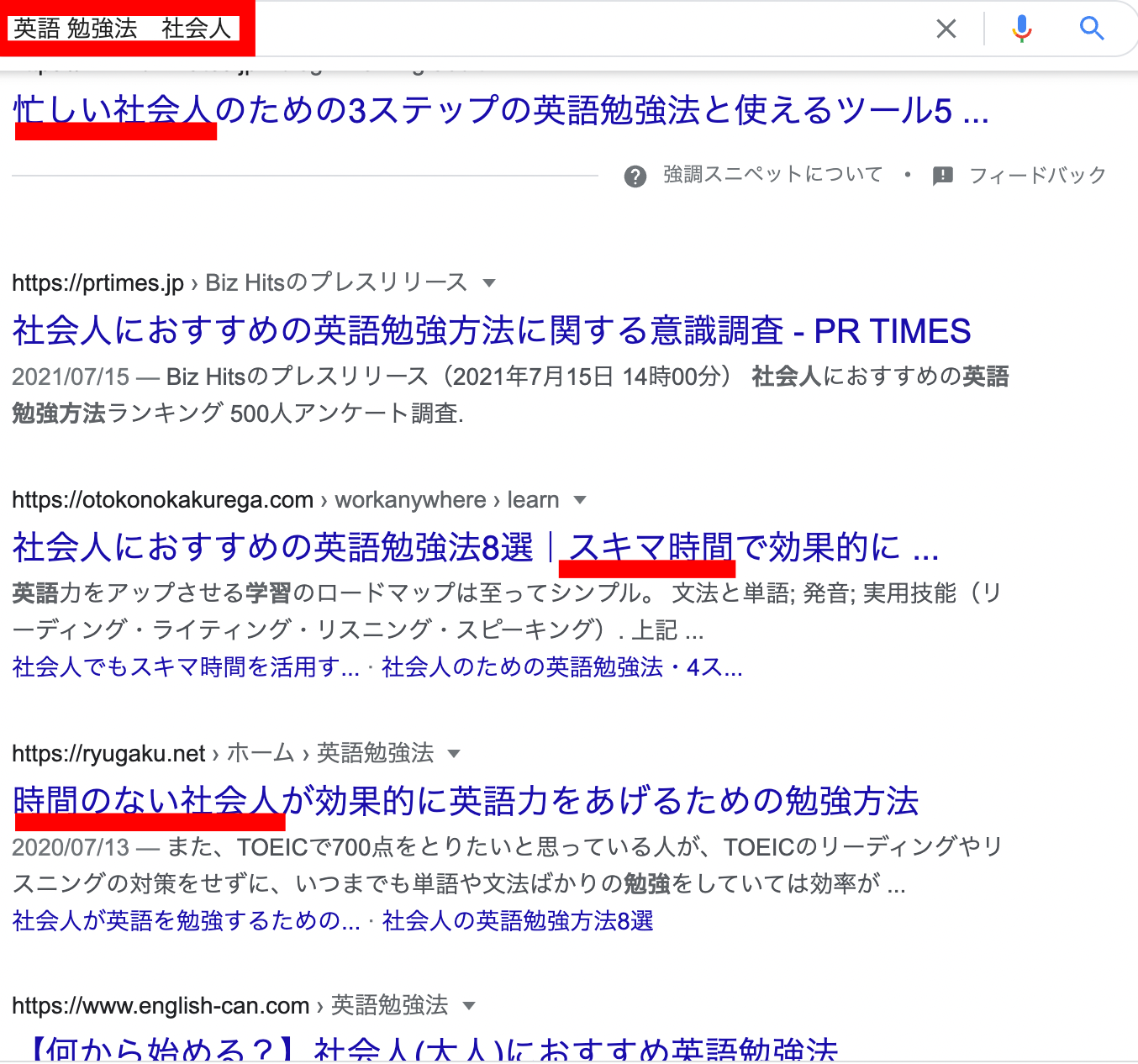Open sitelink 社会人が英語を勉強するための...
Image resolution: width=1138 pixels, height=1064 pixels.
[186, 920]
